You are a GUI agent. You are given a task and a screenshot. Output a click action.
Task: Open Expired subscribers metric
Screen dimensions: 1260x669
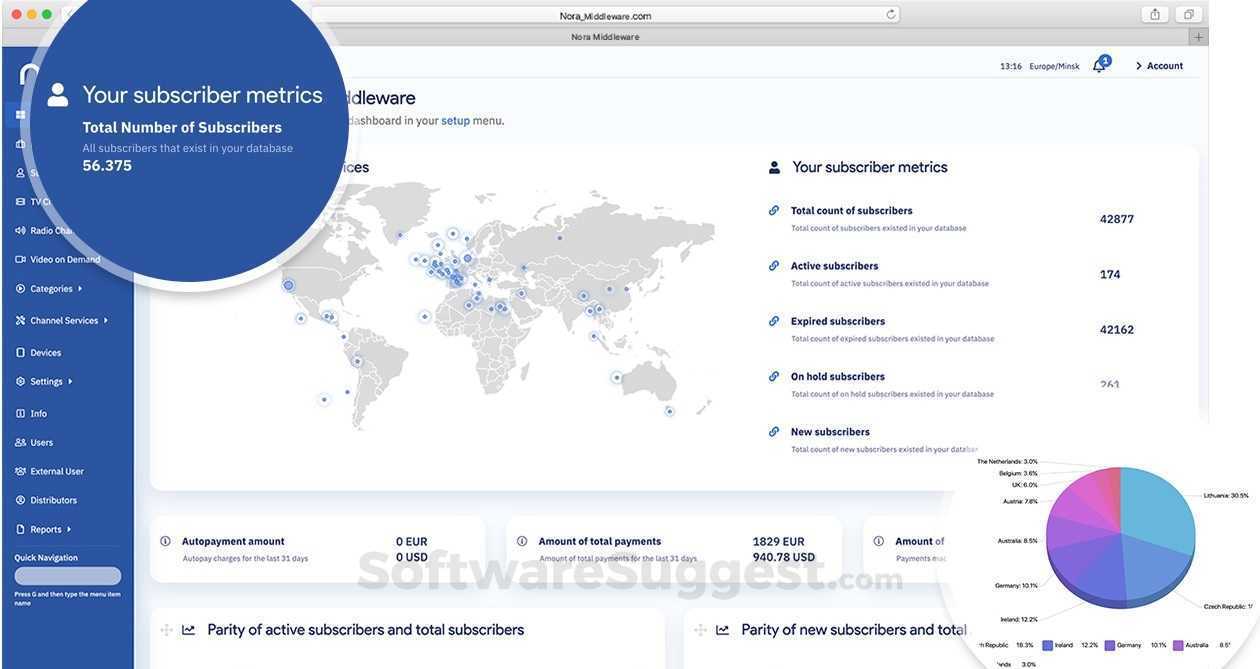838,321
